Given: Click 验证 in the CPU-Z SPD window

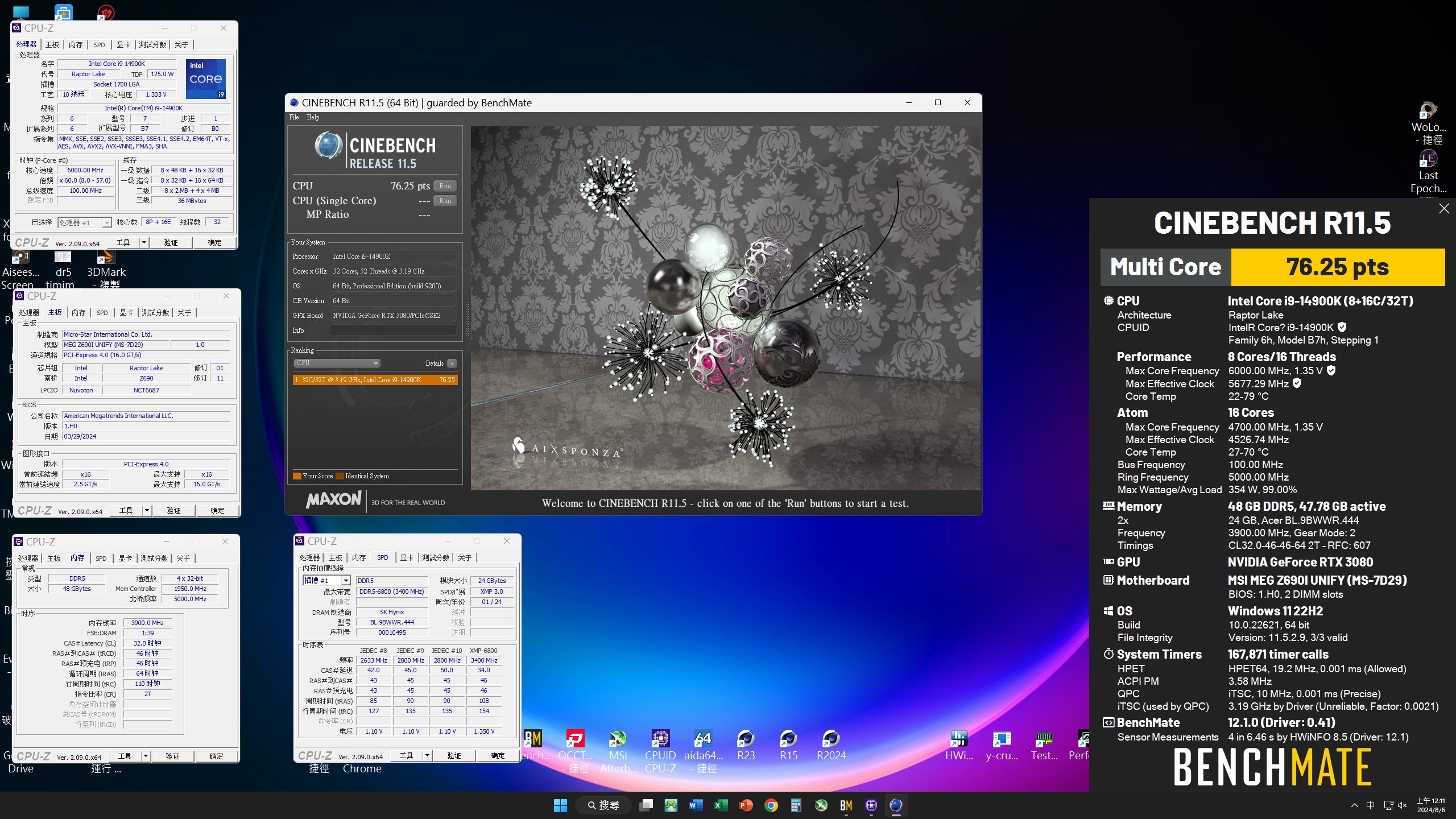Looking at the screenshot, I should click(x=454, y=756).
